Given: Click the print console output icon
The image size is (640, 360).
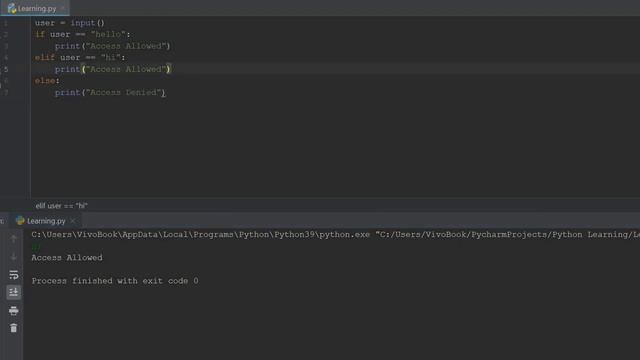Looking at the screenshot, I should pos(13,311).
